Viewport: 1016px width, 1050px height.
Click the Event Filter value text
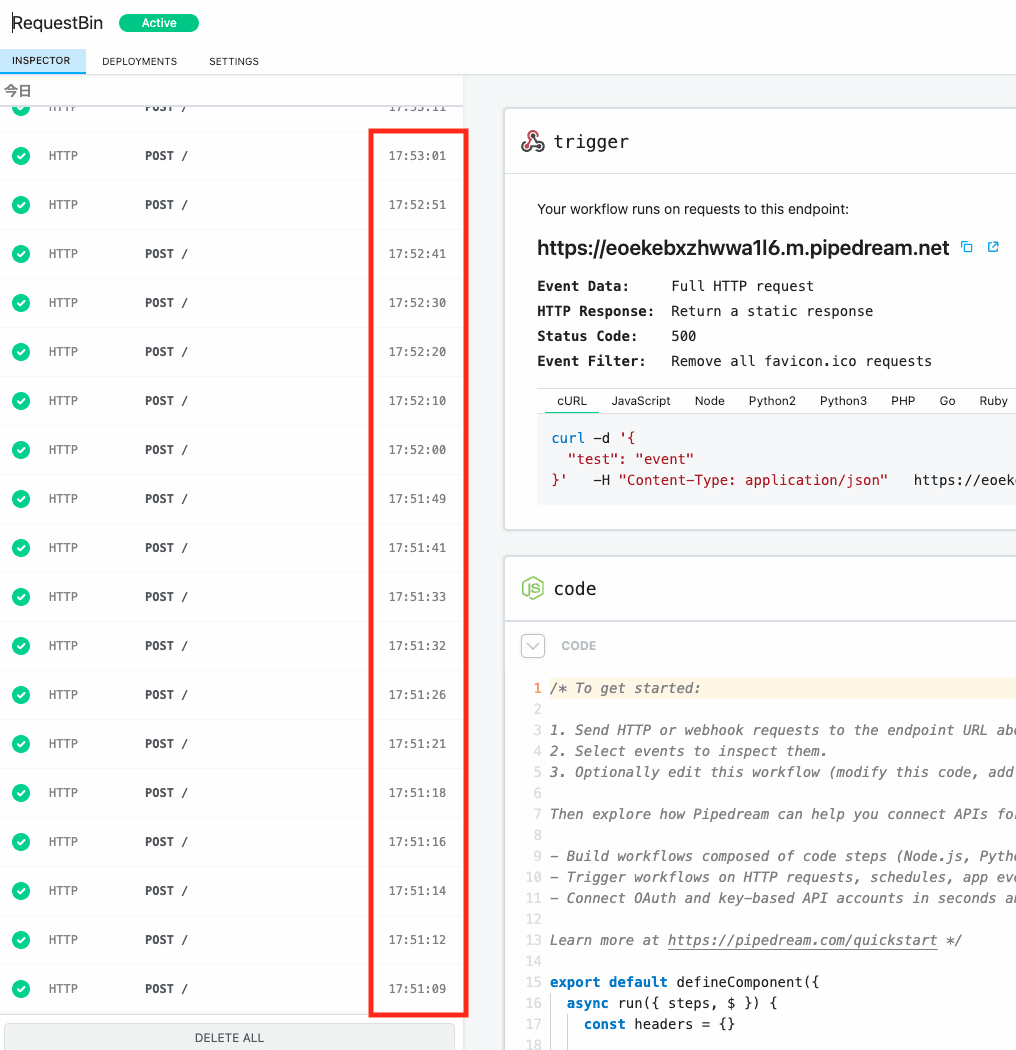[x=802, y=361]
